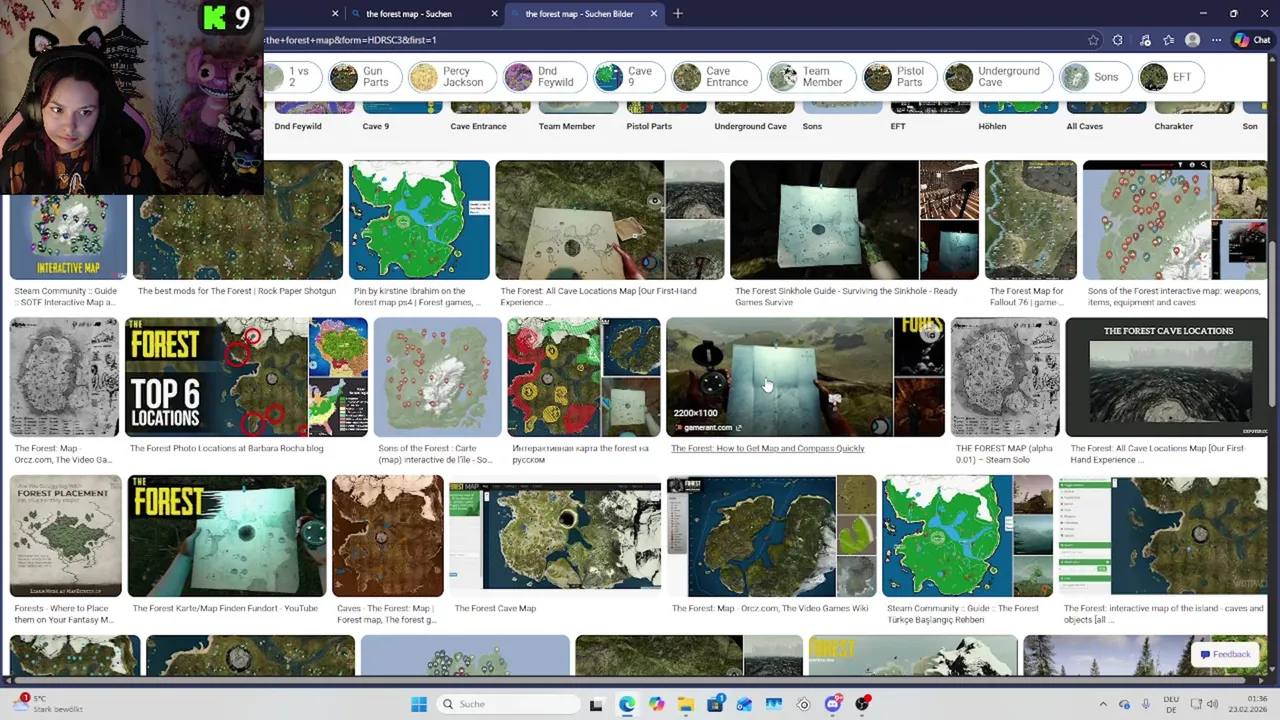Open 'best mods for The Forest' image
The width and height of the screenshot is (1280, 720).
[238, 220]
